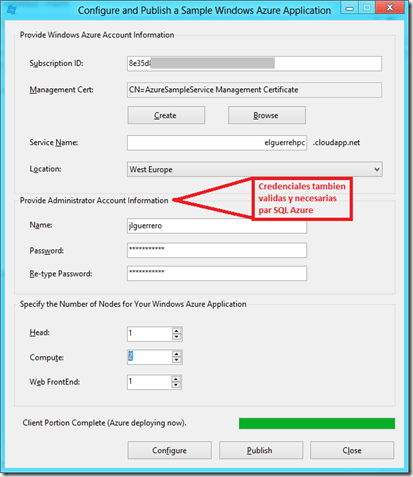Click the Management Cert text field
The height and width of the screenshot is (477, 413).
(254, 90)
